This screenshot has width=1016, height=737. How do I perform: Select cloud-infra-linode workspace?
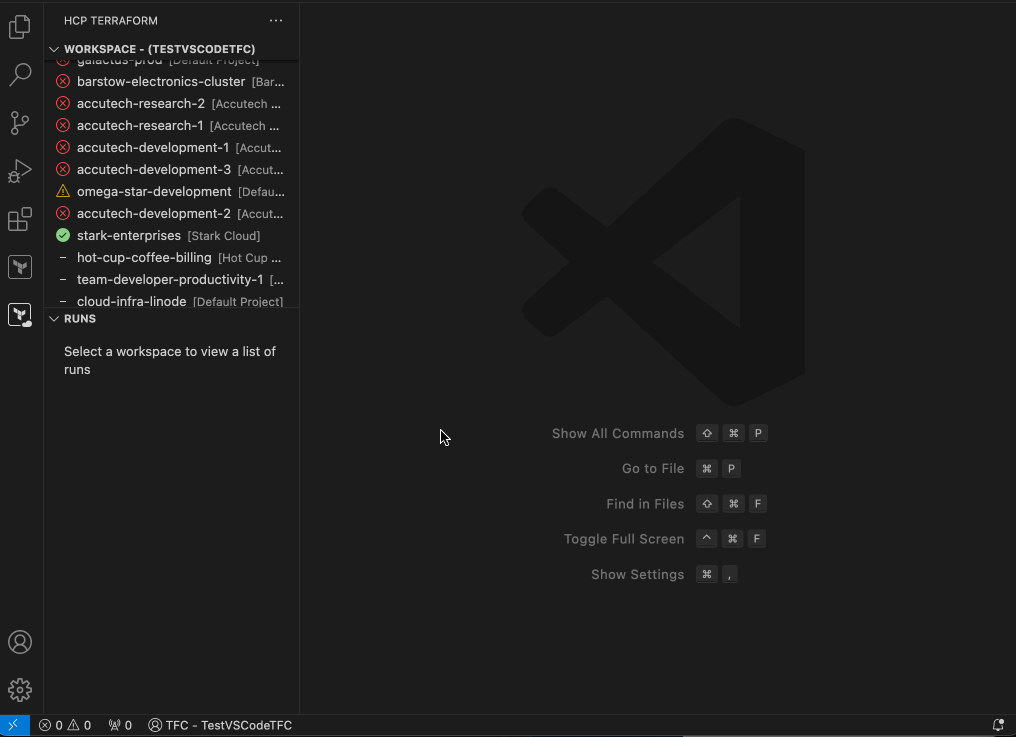[x=171, y=301]
